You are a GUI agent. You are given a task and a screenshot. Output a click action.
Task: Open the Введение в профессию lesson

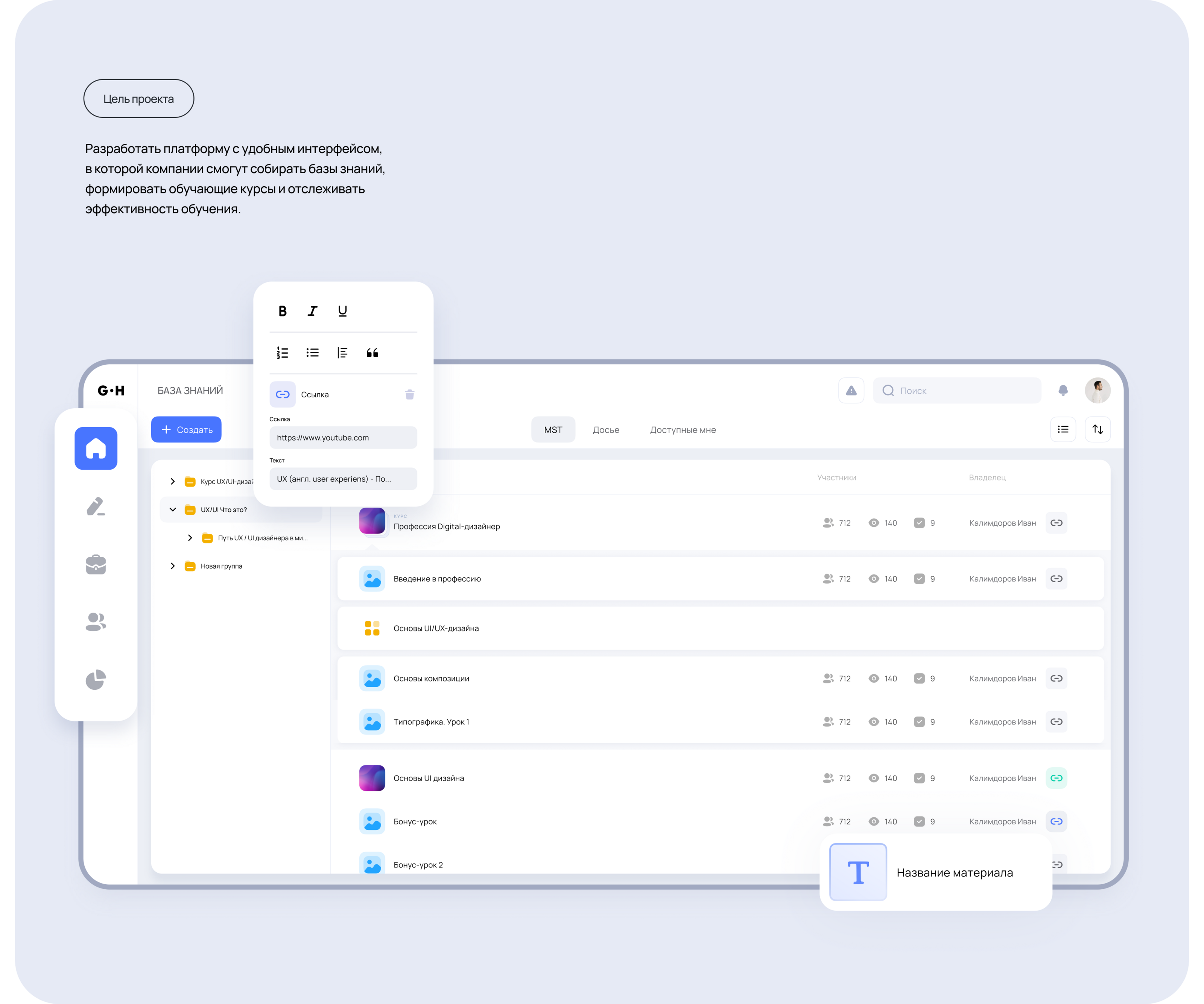437,579
